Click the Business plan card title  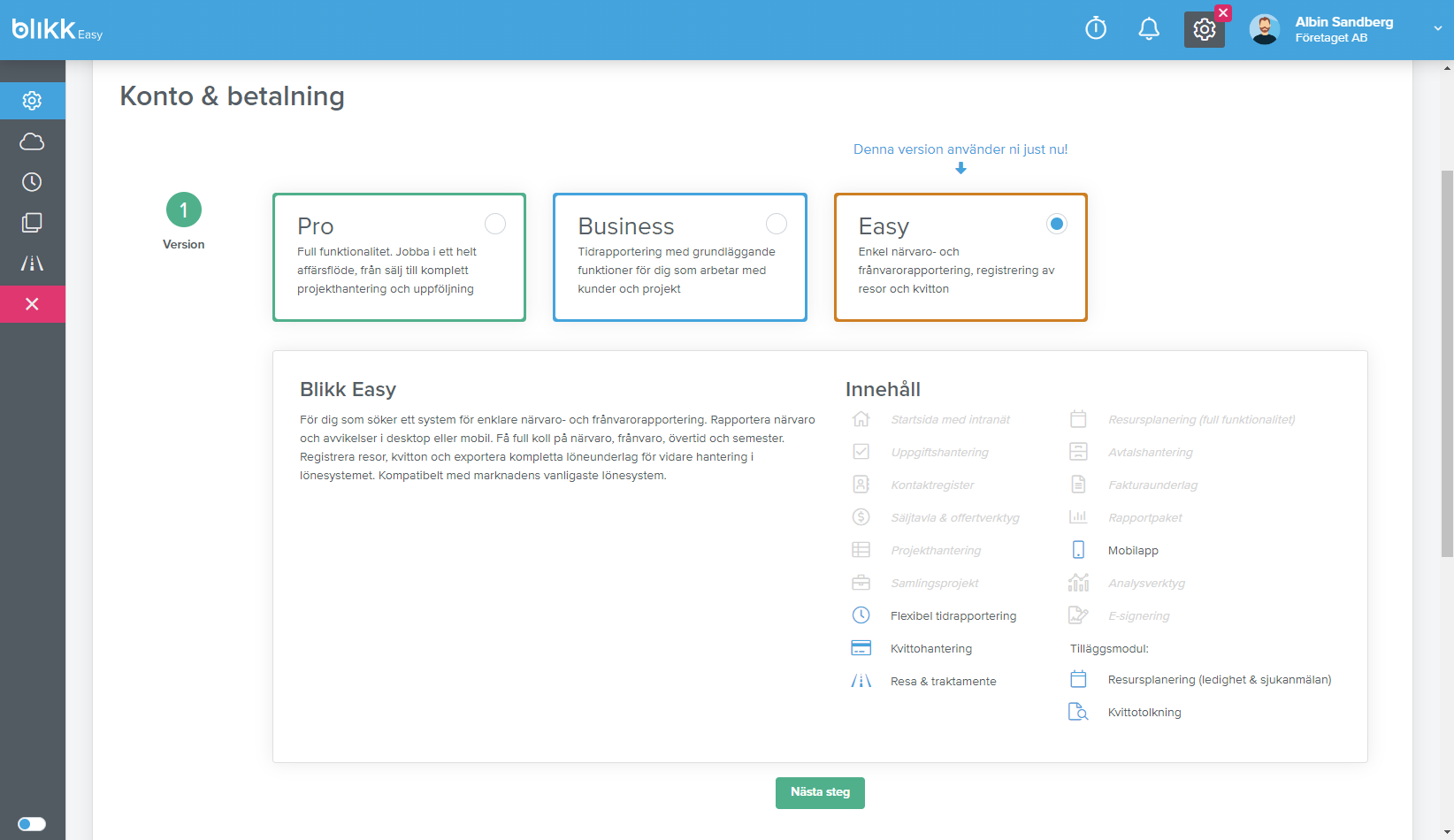(626, 226)
